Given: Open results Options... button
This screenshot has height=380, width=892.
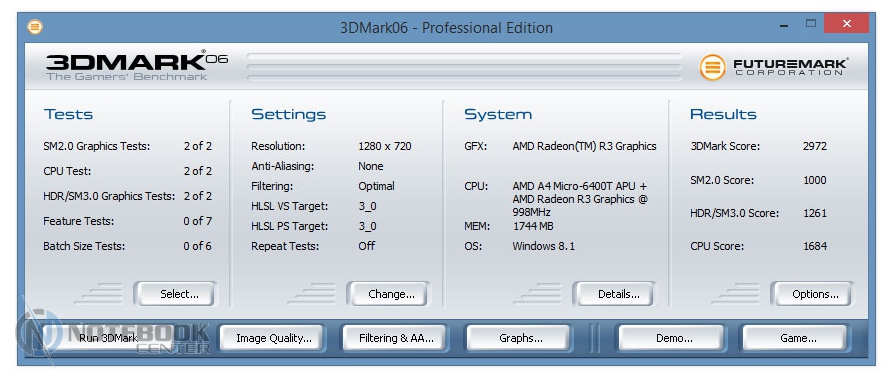Looking at the screenshot, I should click(x=812, y=294).
